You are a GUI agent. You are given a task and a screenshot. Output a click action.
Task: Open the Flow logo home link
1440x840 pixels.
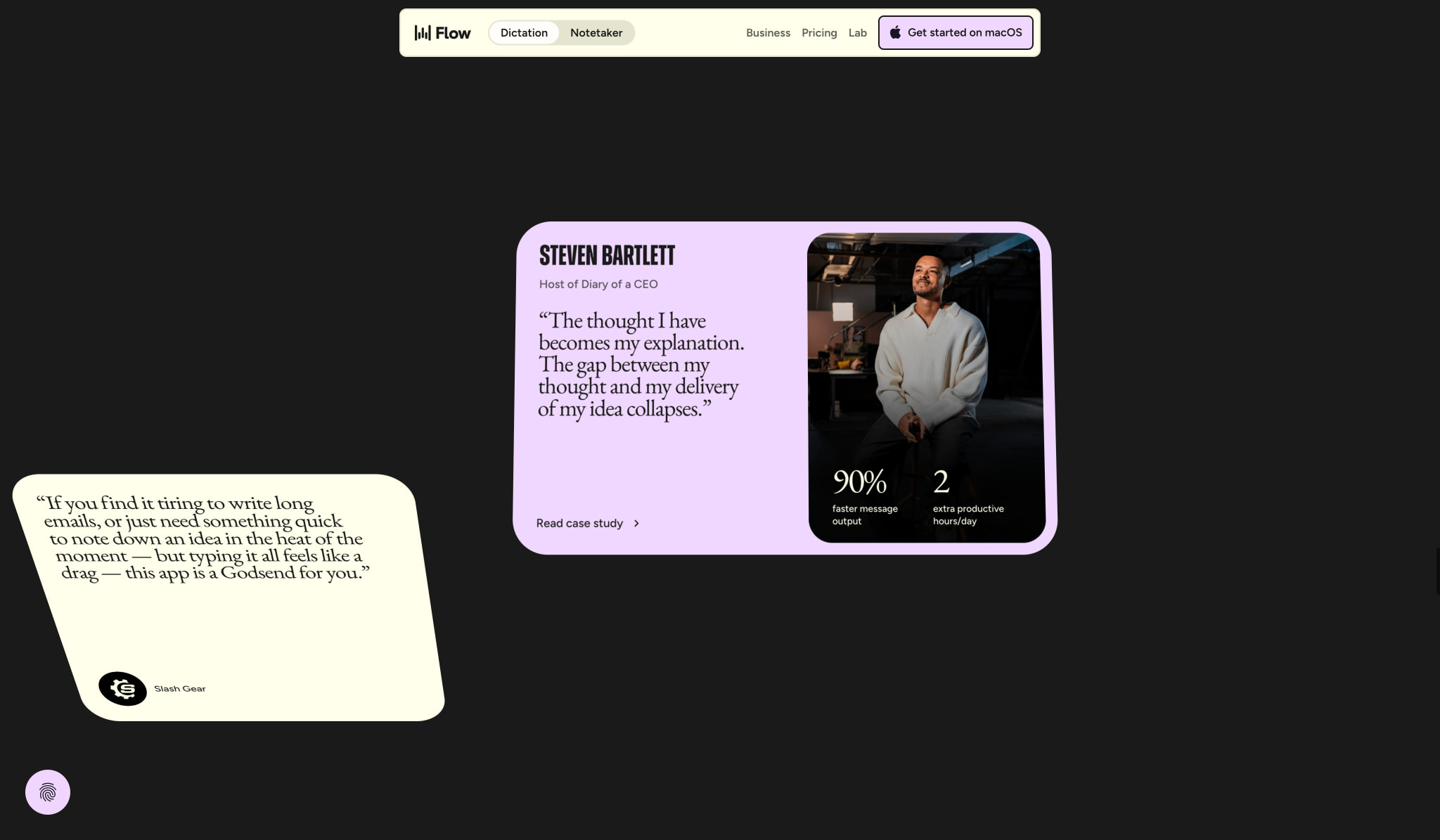442,33
